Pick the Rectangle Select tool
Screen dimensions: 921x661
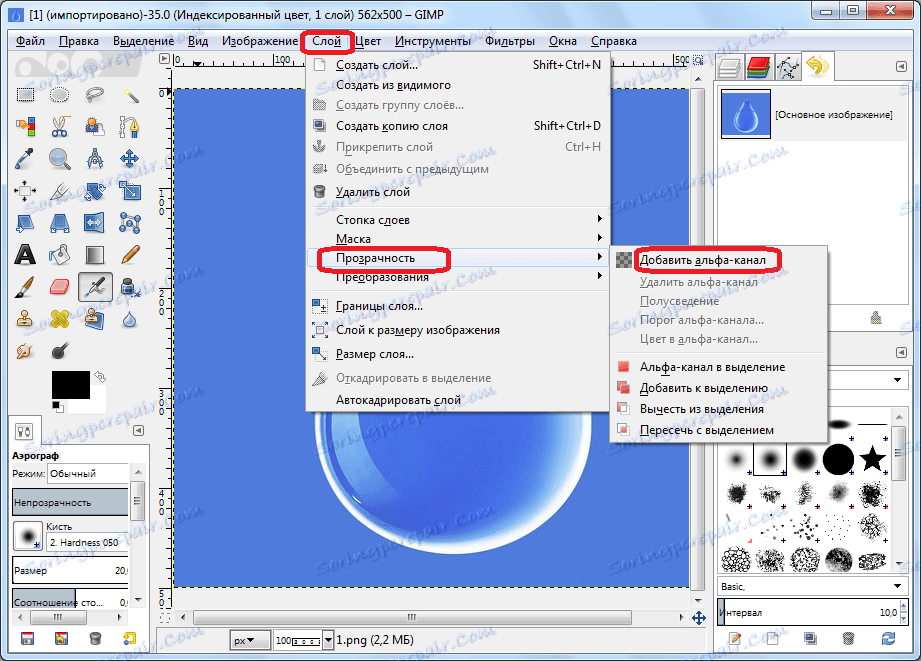25,95
